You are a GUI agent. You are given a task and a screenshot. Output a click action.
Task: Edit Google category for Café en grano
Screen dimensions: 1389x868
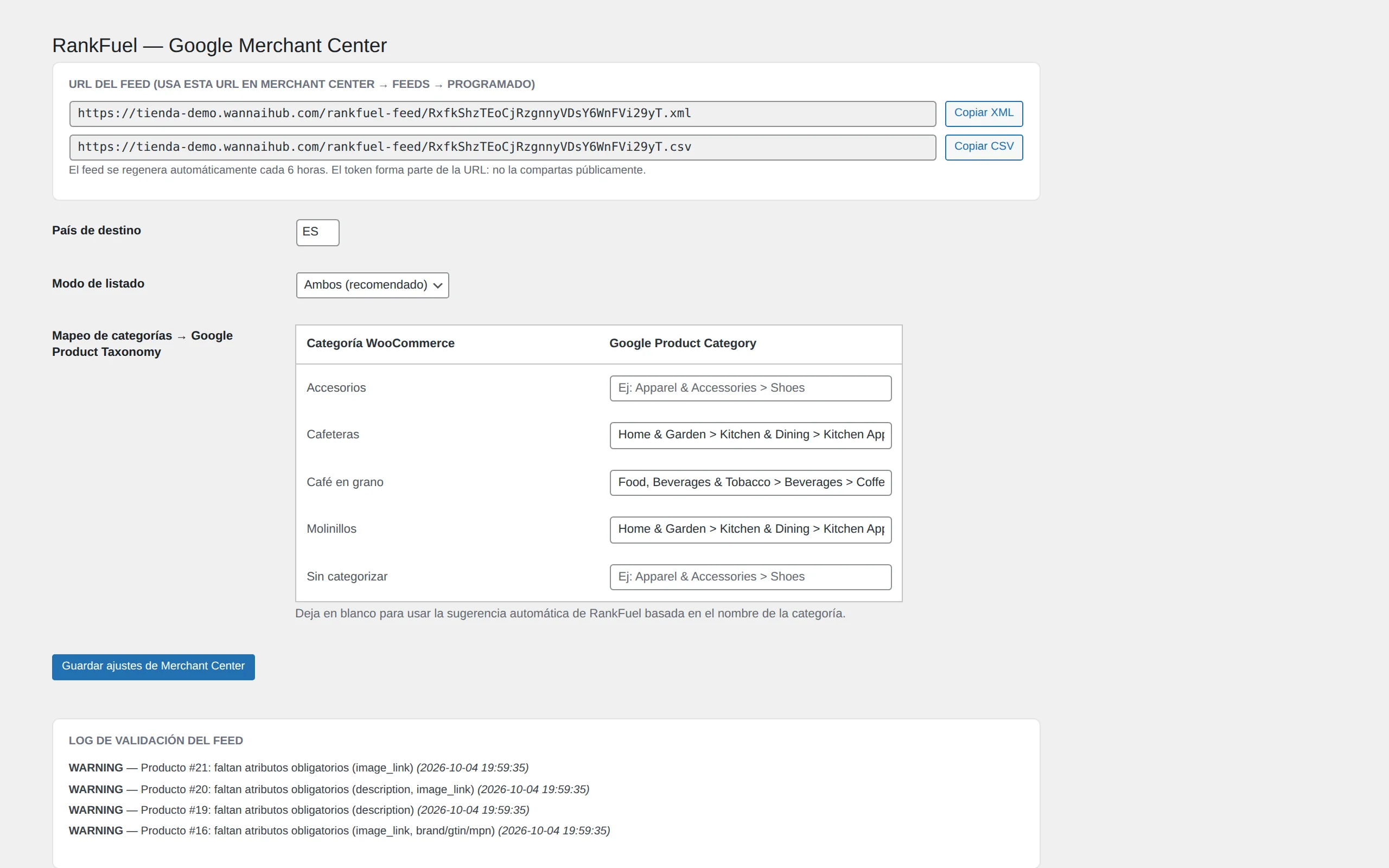point(750,482)
